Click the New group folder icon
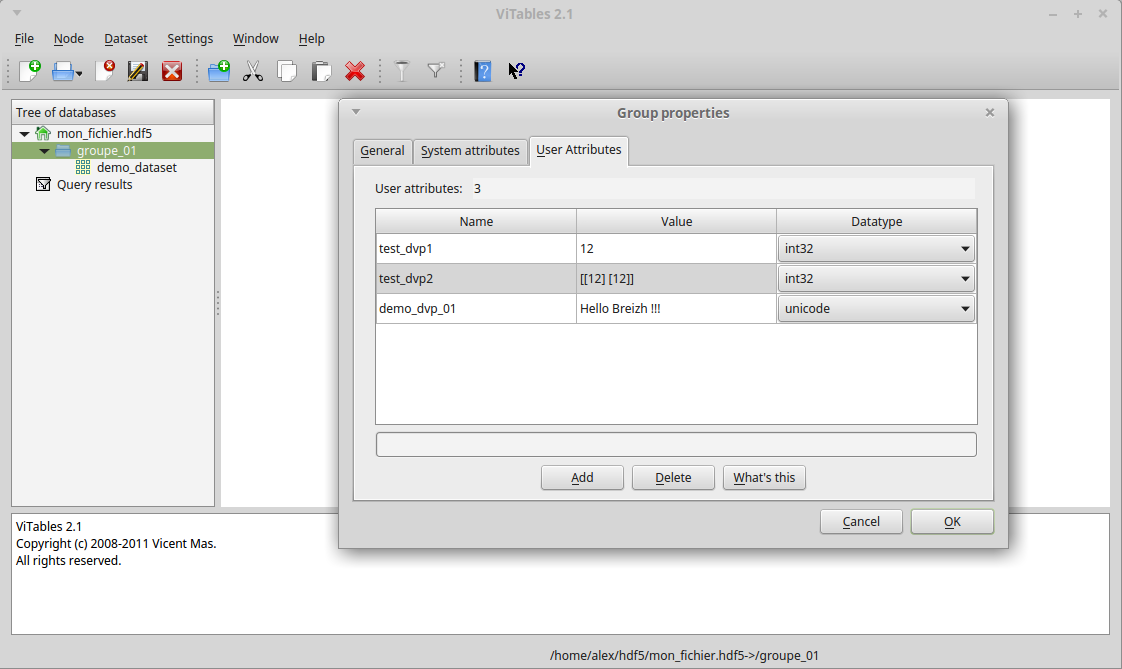 [x=219, y=71]
